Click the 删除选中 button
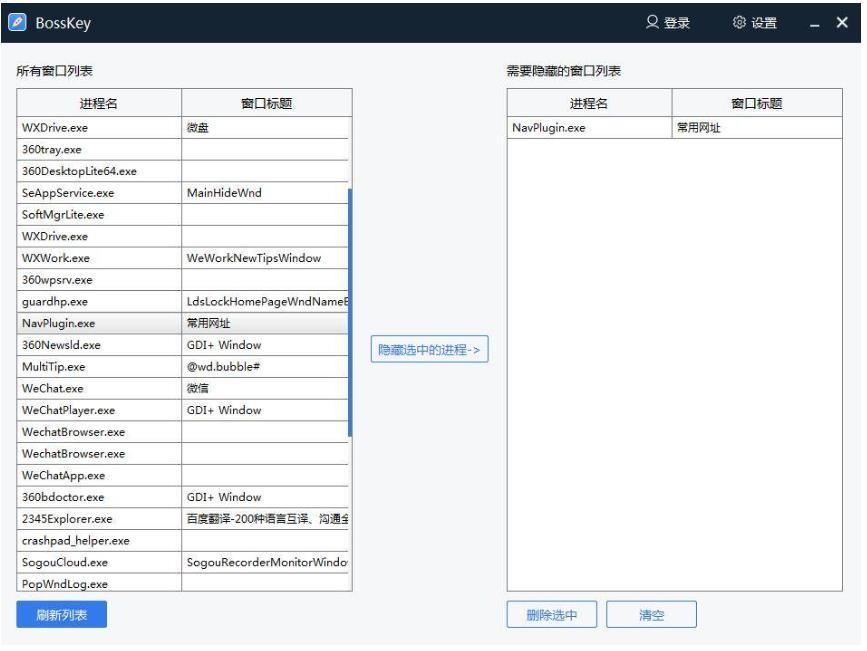Image resolution: width=867 pixels, height=651 pixels. tap(551, 615)
